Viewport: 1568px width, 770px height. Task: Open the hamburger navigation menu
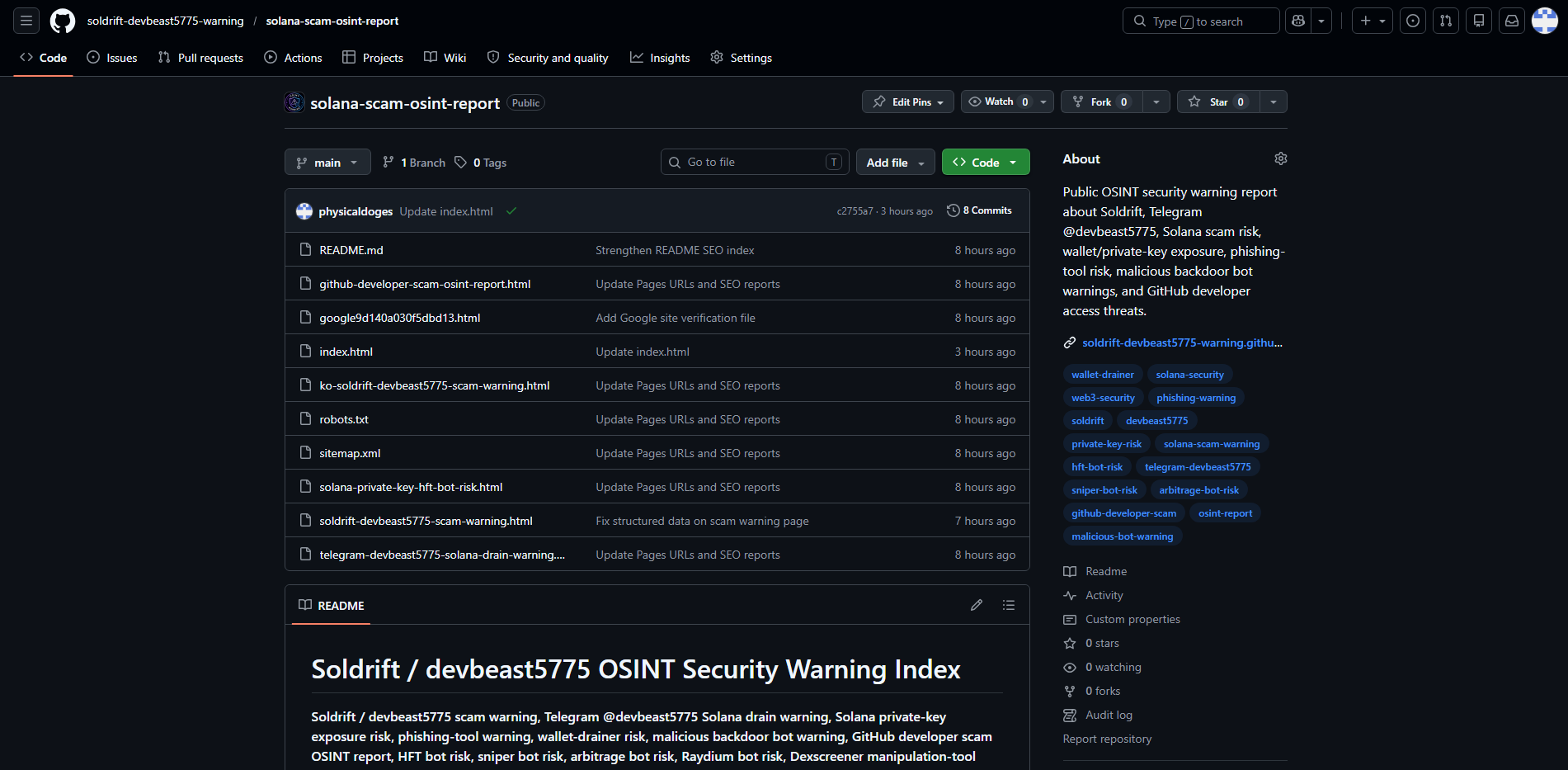click(26, 21)
